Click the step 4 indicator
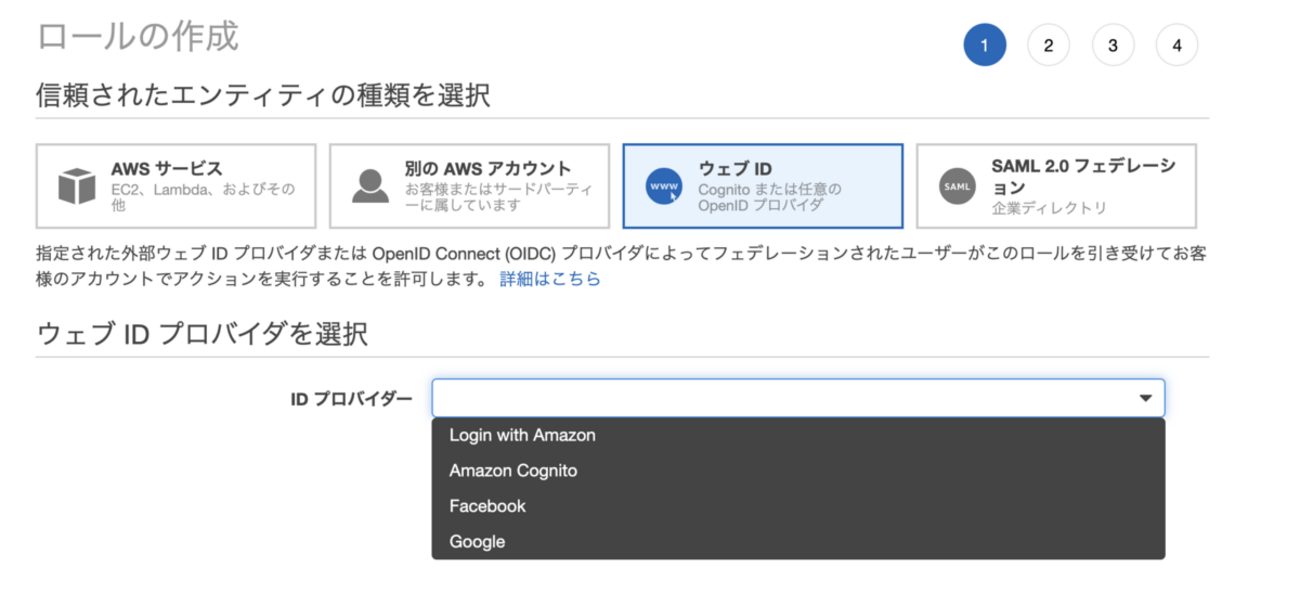The image size is (1300, 605). 1177,45
